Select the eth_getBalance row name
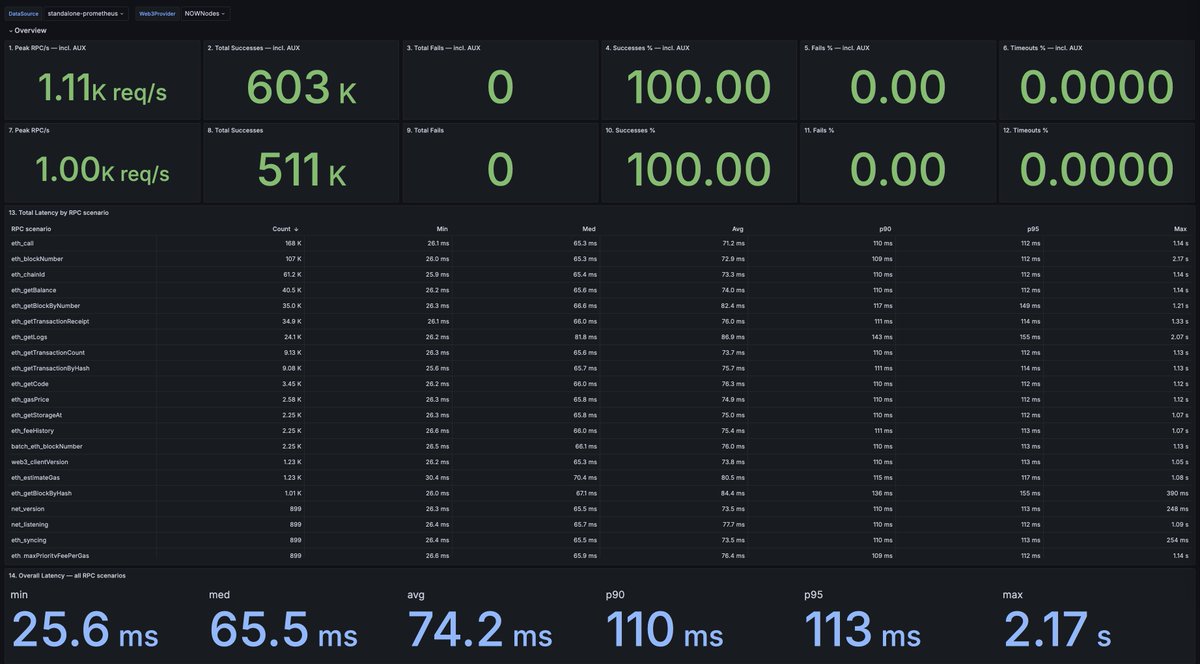This screenshot has width=1200, height=664. click(x=31, y=290)
